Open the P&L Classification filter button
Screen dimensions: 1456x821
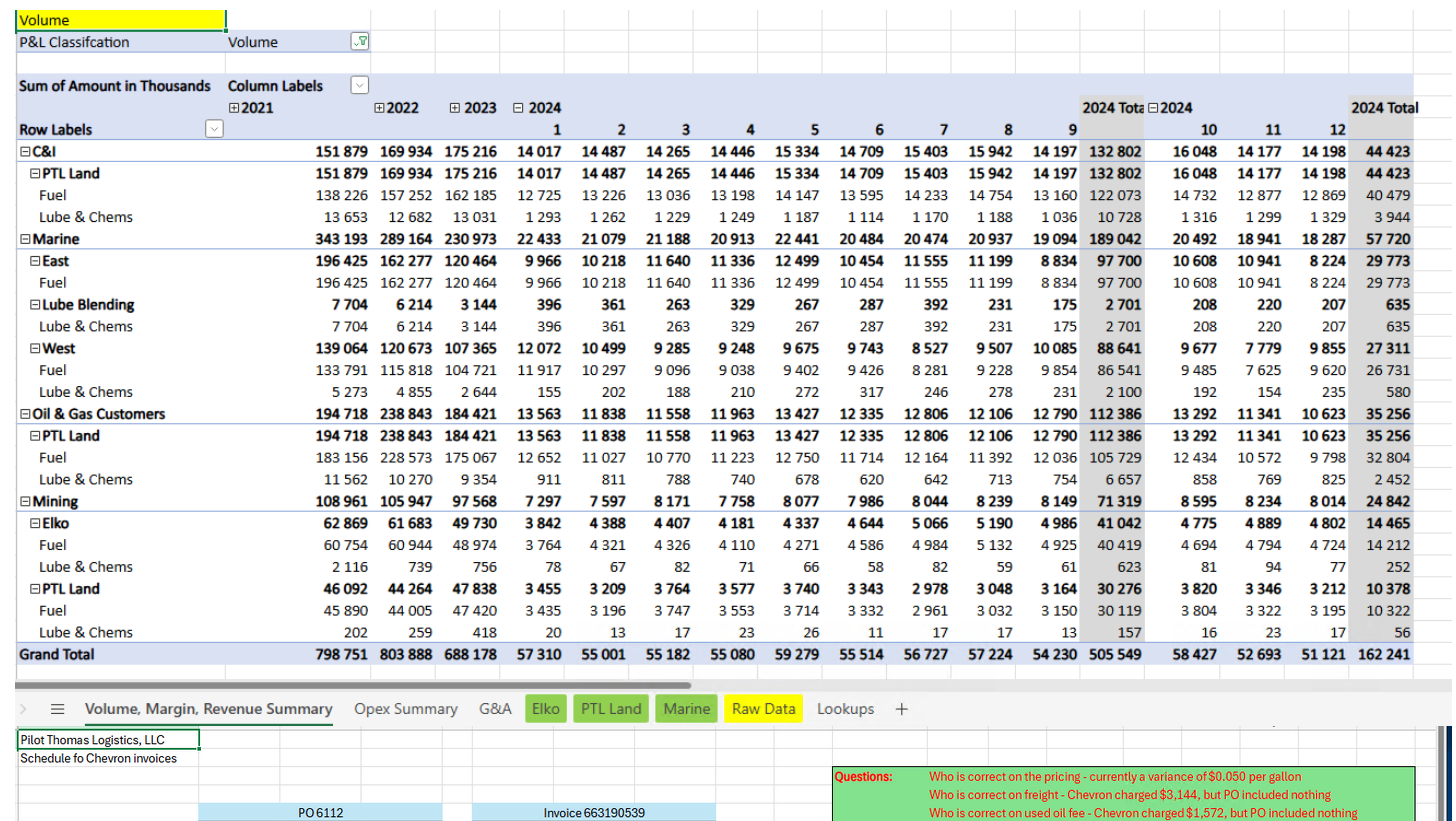click(360, 42)
